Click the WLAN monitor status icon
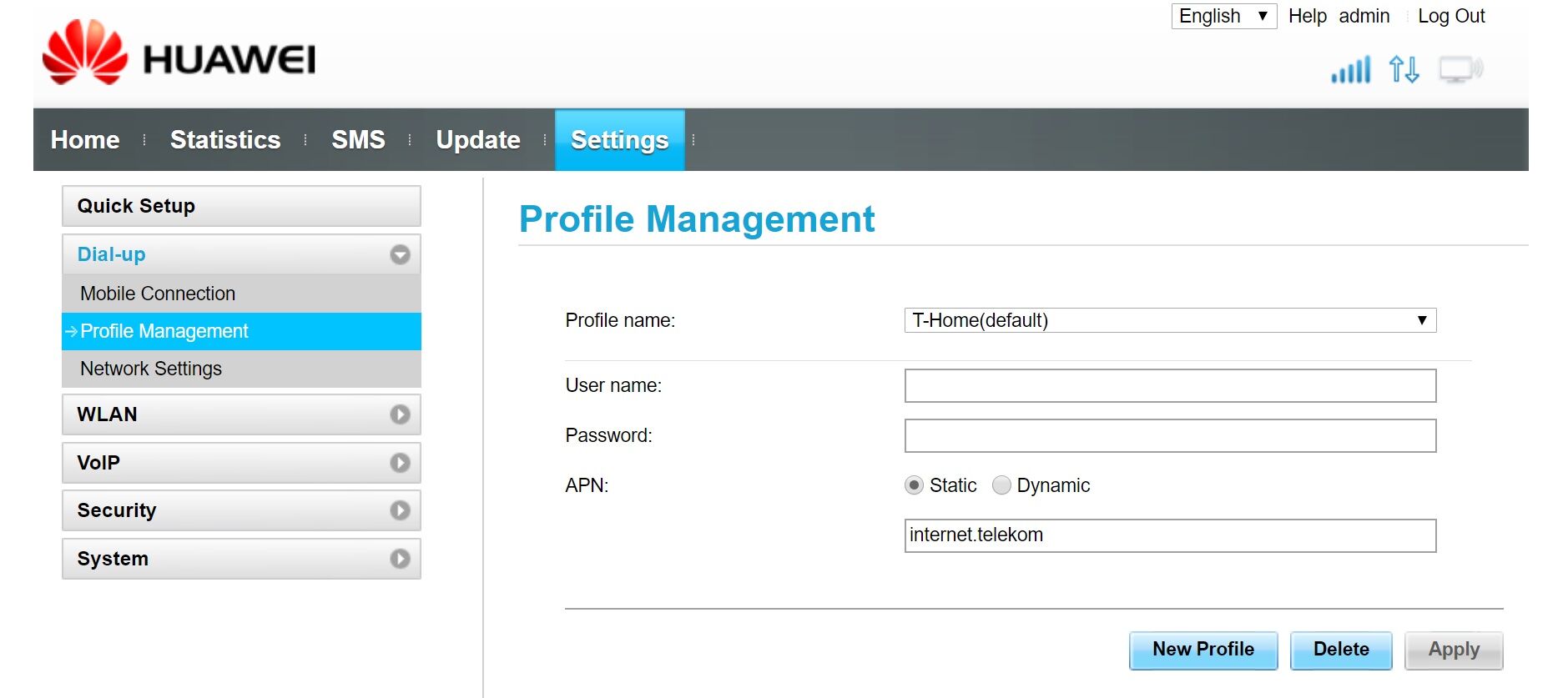The height and width of the screenshot is (698, 1568). [x=1460, y=69]
